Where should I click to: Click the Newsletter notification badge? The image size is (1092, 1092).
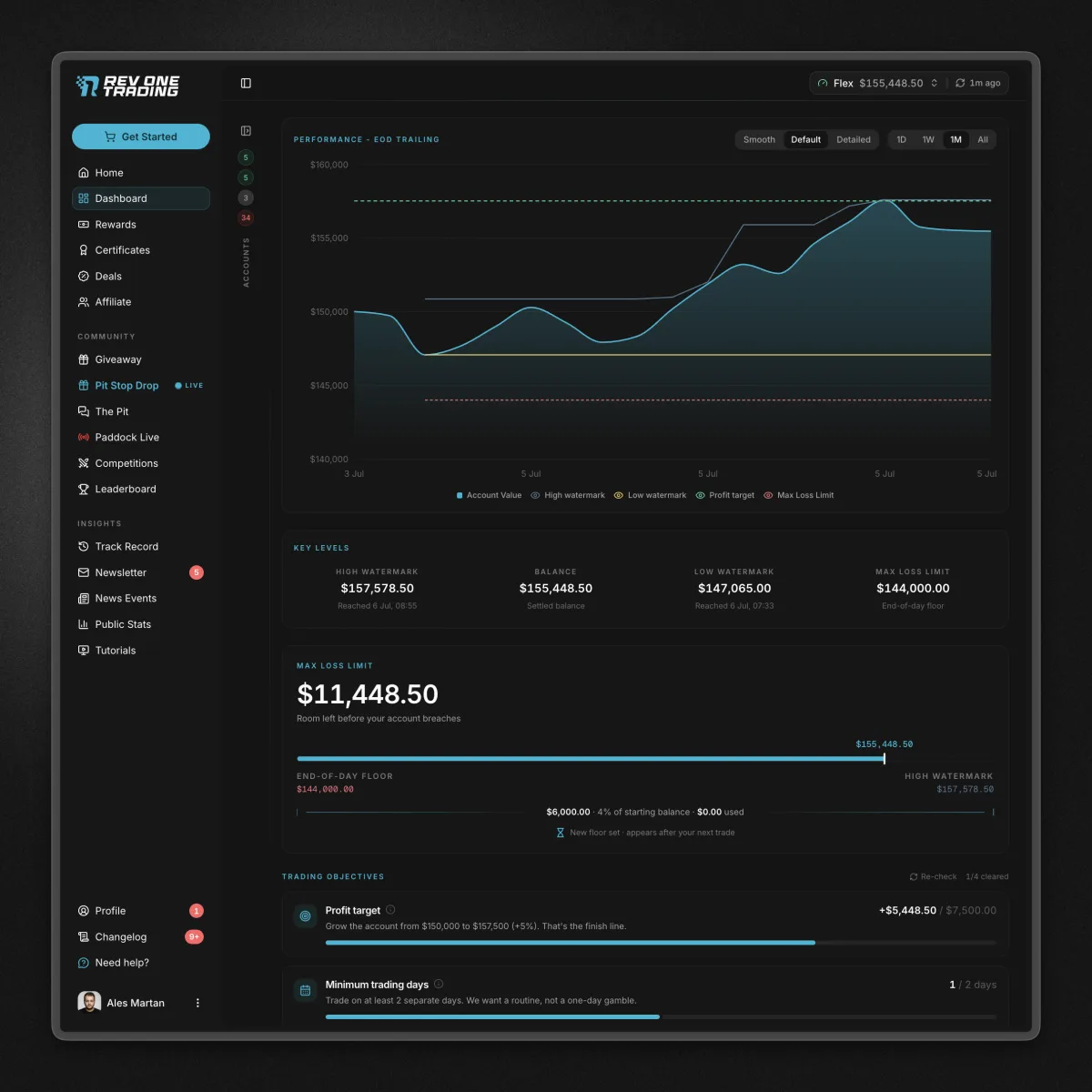(x=197, y=572)
